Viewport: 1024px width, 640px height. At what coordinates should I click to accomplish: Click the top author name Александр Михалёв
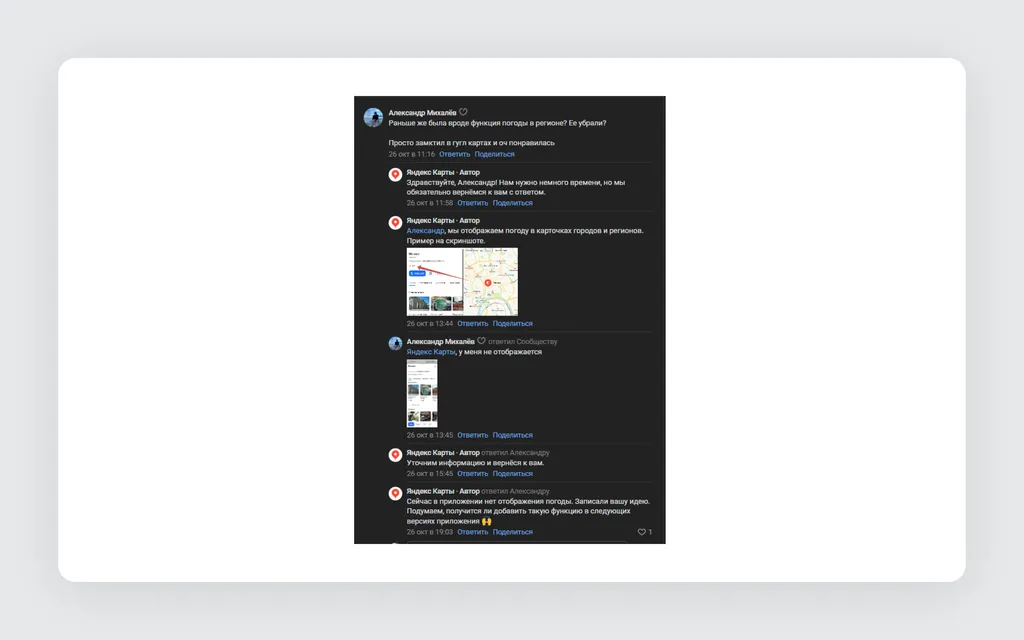click(x=423, y=112)
